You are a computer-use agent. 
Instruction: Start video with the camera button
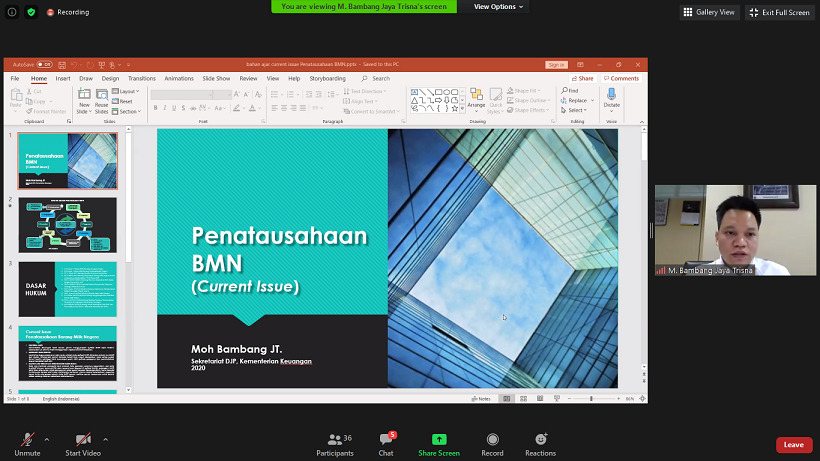click(84, 440)
